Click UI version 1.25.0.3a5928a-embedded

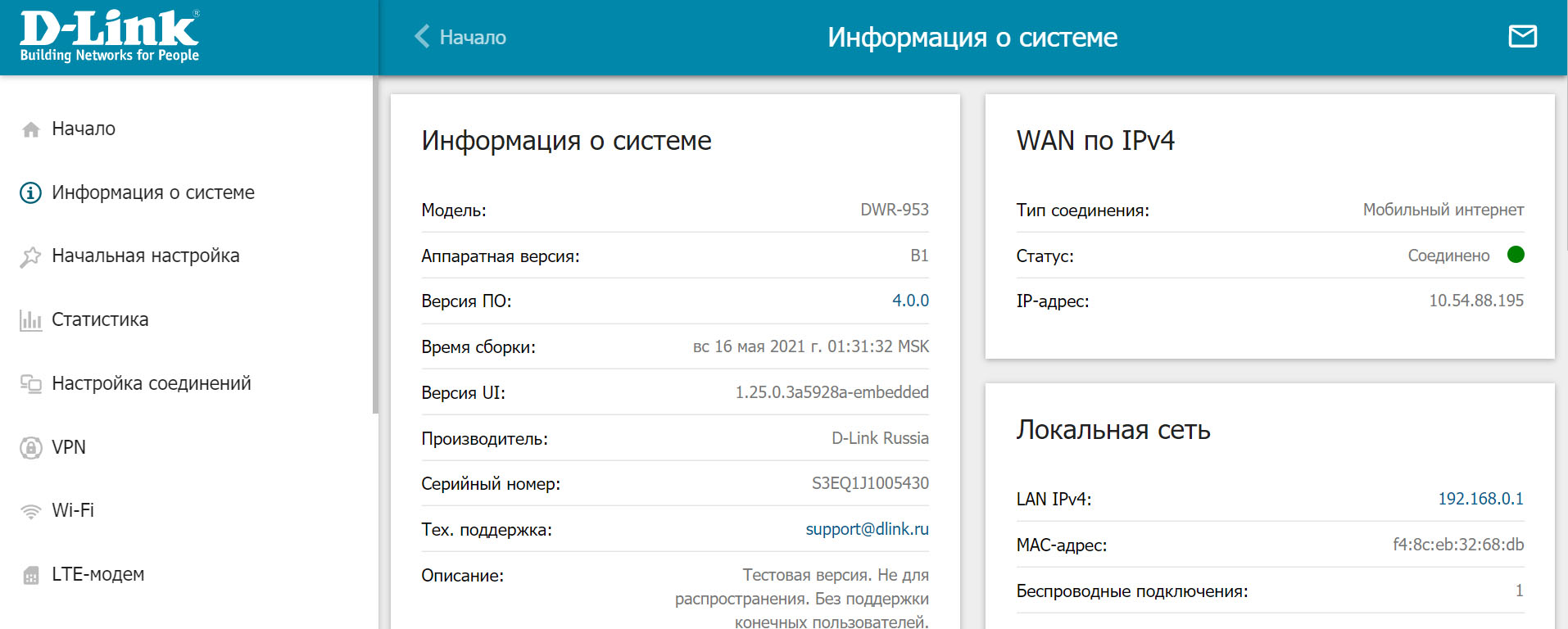pos(832,392)
